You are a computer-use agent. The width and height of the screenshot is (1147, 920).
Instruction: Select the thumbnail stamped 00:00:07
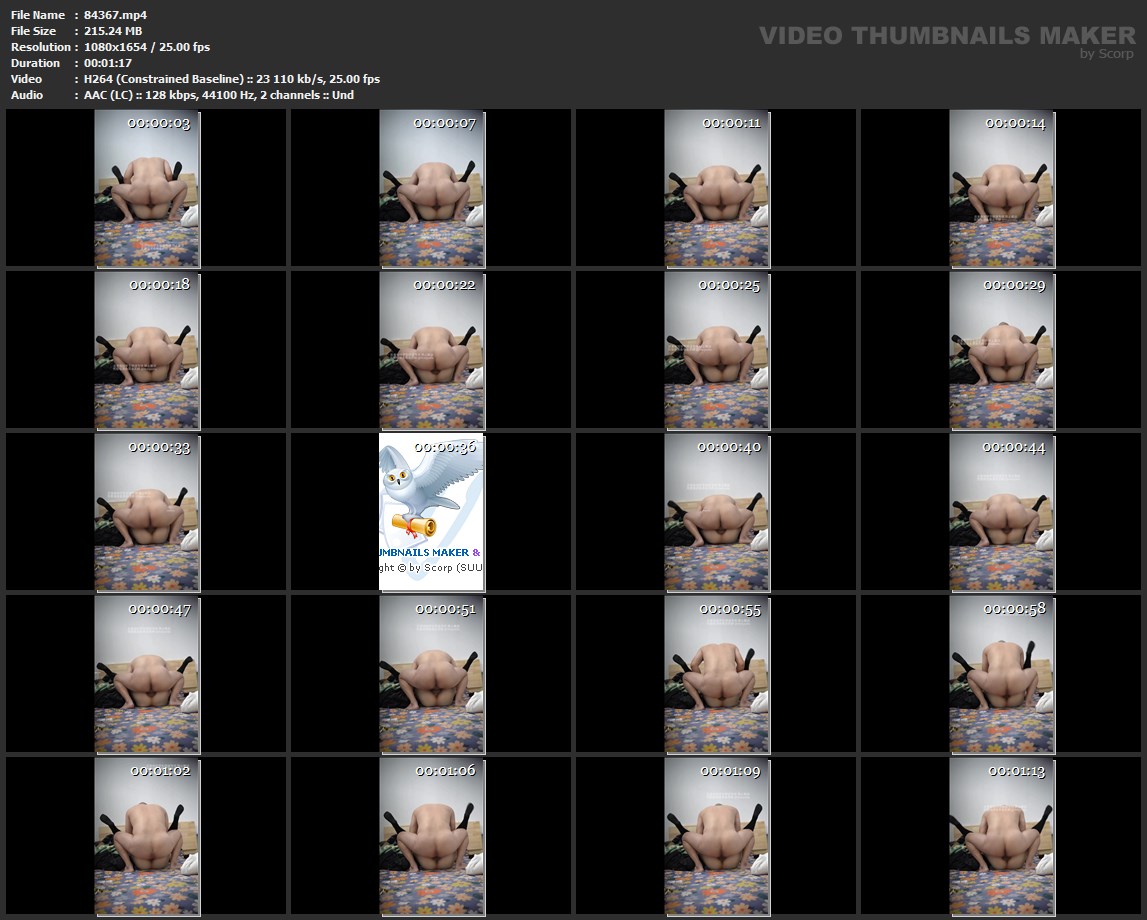pyautogui.click(x=432, y=189)
